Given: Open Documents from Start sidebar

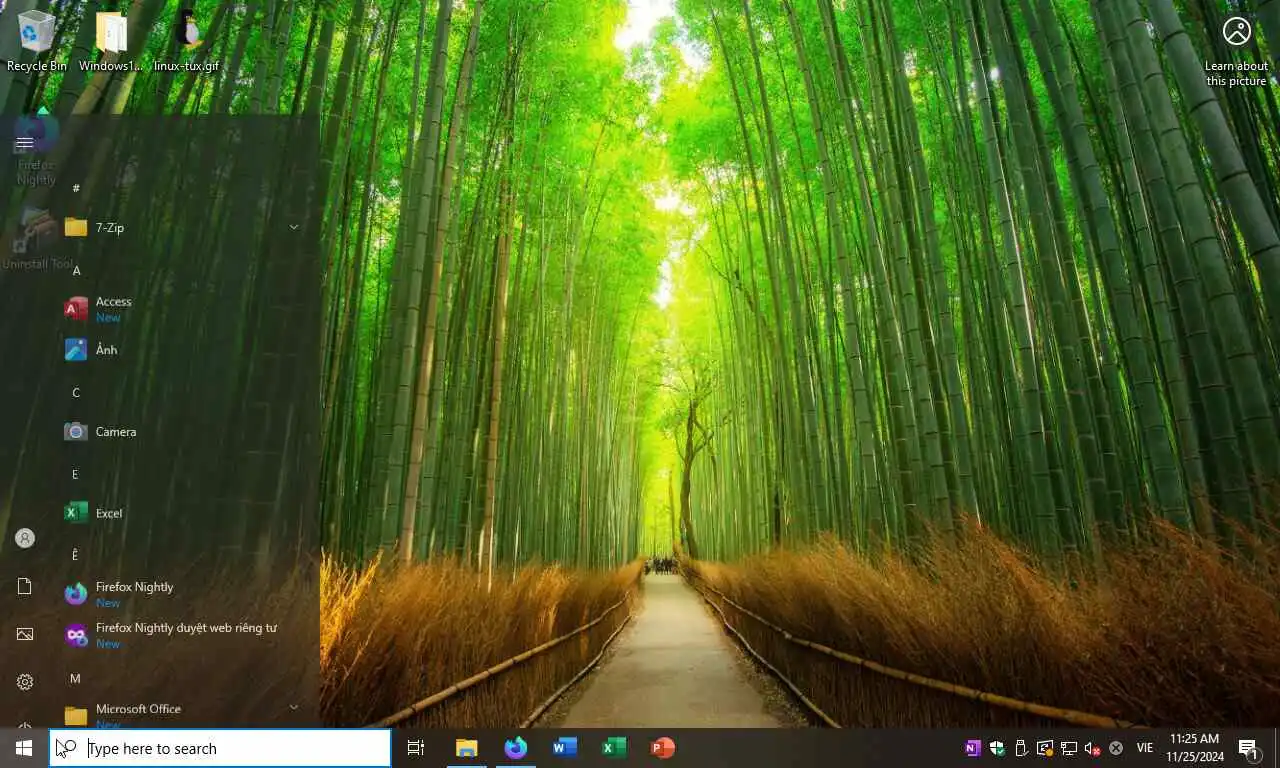Looking at the screenshot, I should pyautogui.click(x=25, y=586).
